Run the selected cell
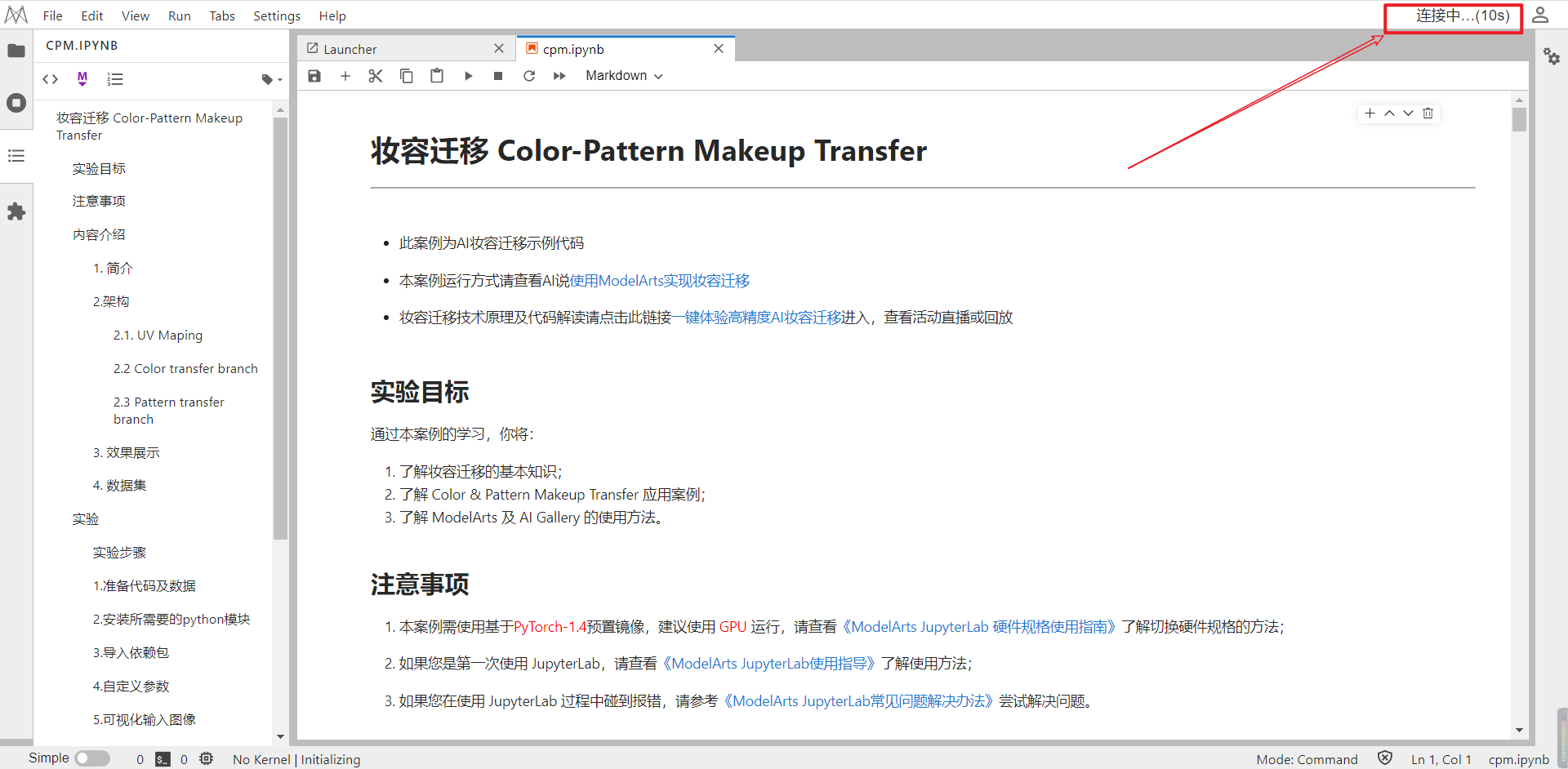1568x769 pixels. 468,76
